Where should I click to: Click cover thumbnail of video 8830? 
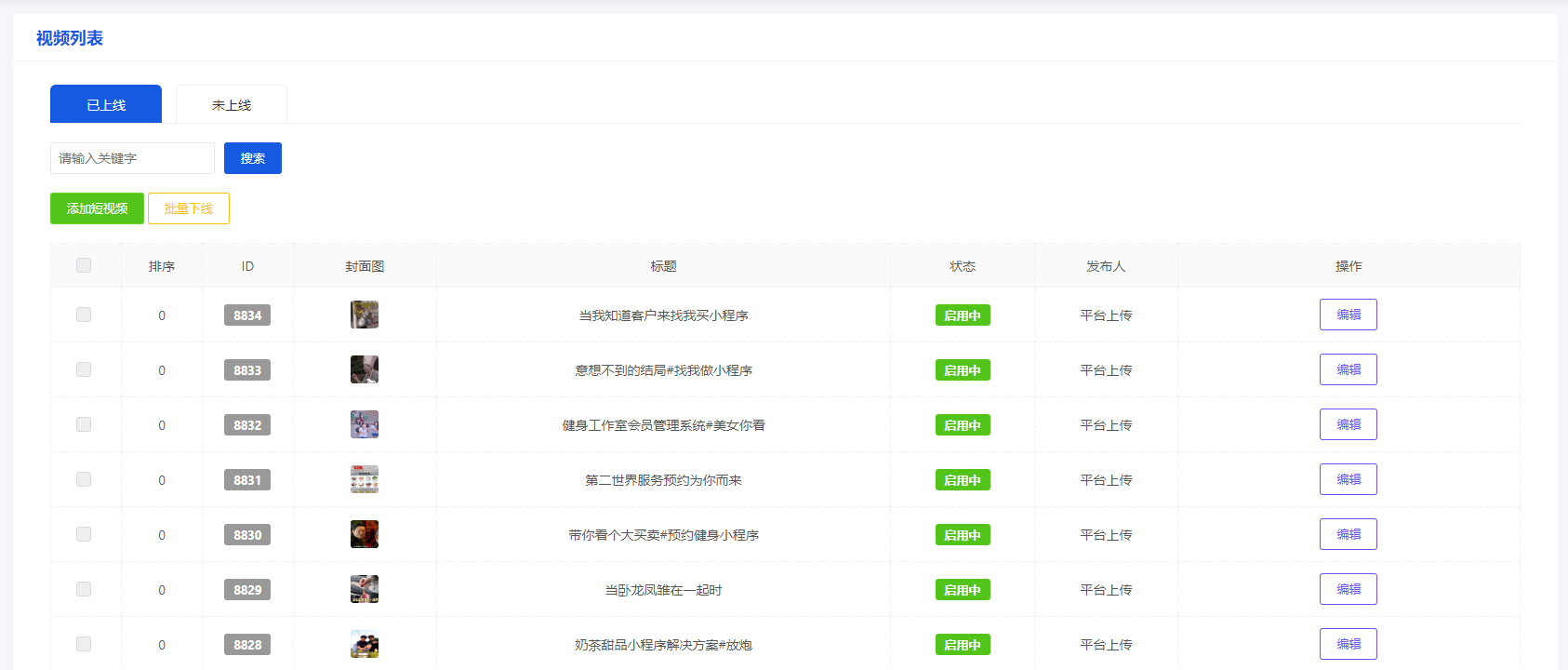(x=364, y=534)
